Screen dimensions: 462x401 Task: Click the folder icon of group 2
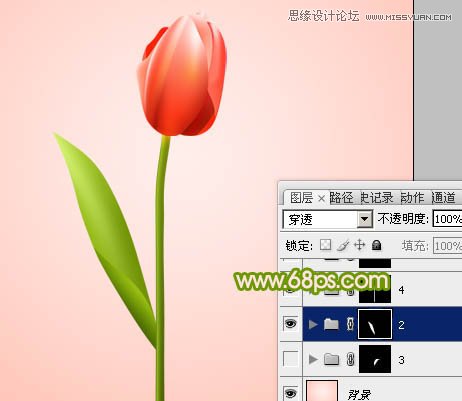(331, 324)
